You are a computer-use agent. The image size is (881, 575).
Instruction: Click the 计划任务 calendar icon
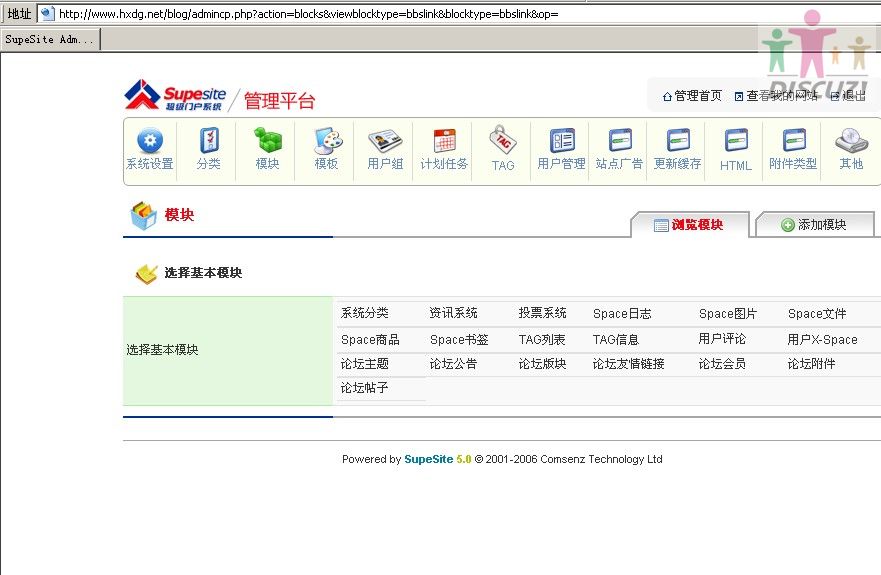point(444,141)
